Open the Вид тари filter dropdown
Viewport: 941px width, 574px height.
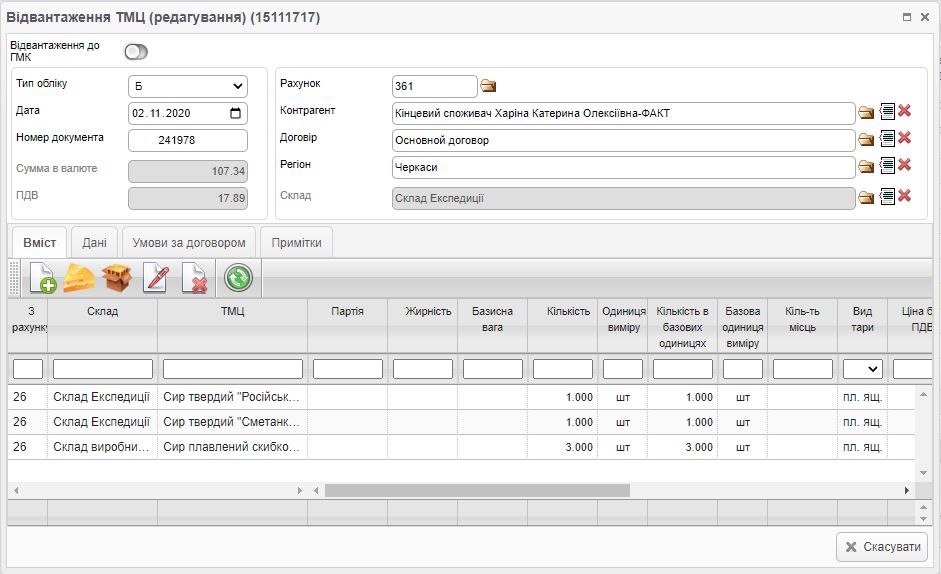[x=862, y=369]
